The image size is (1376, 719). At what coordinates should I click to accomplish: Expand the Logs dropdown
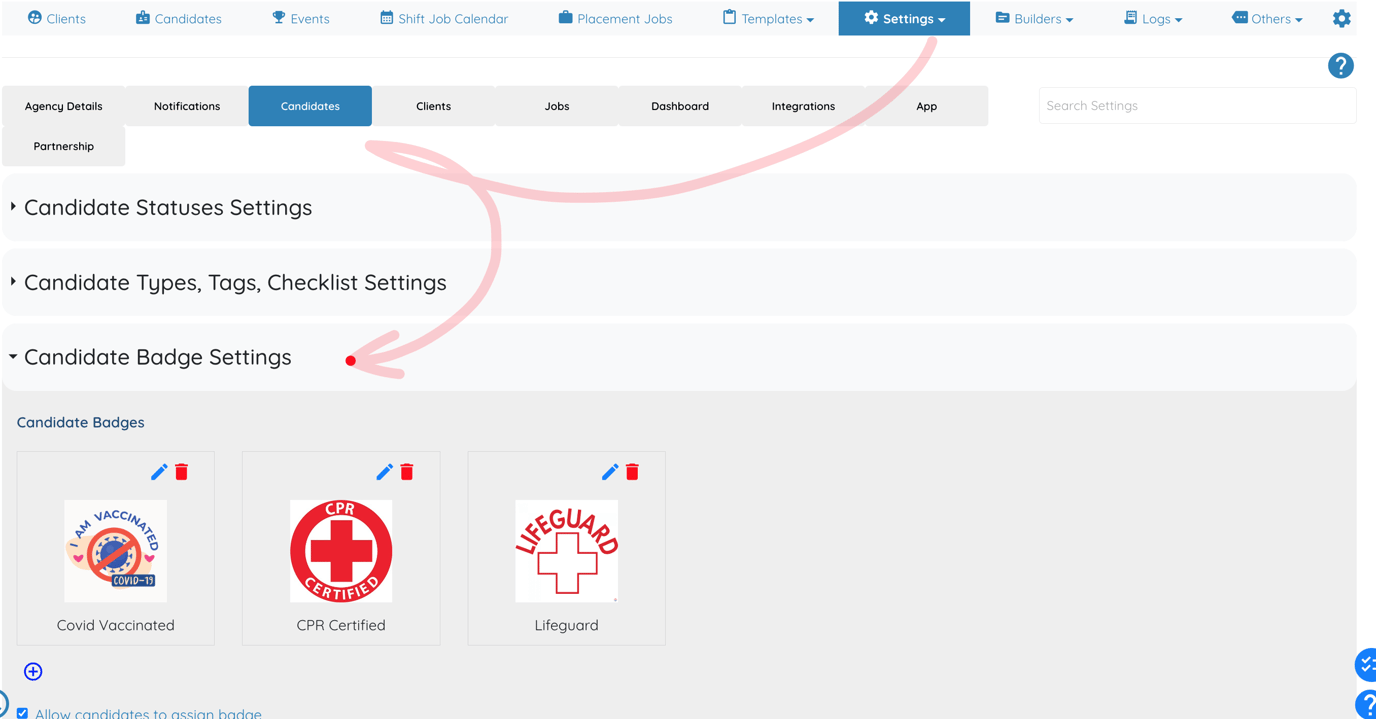[x=1152, y=18]
